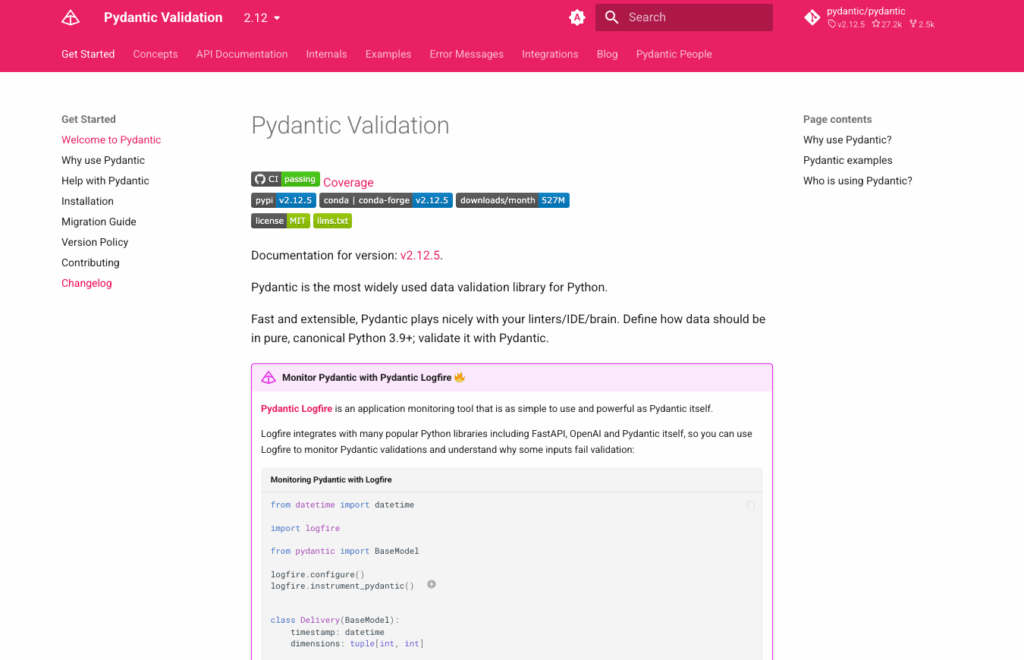Click the git repository icon for pydantic/pydantic

[812, 18]
